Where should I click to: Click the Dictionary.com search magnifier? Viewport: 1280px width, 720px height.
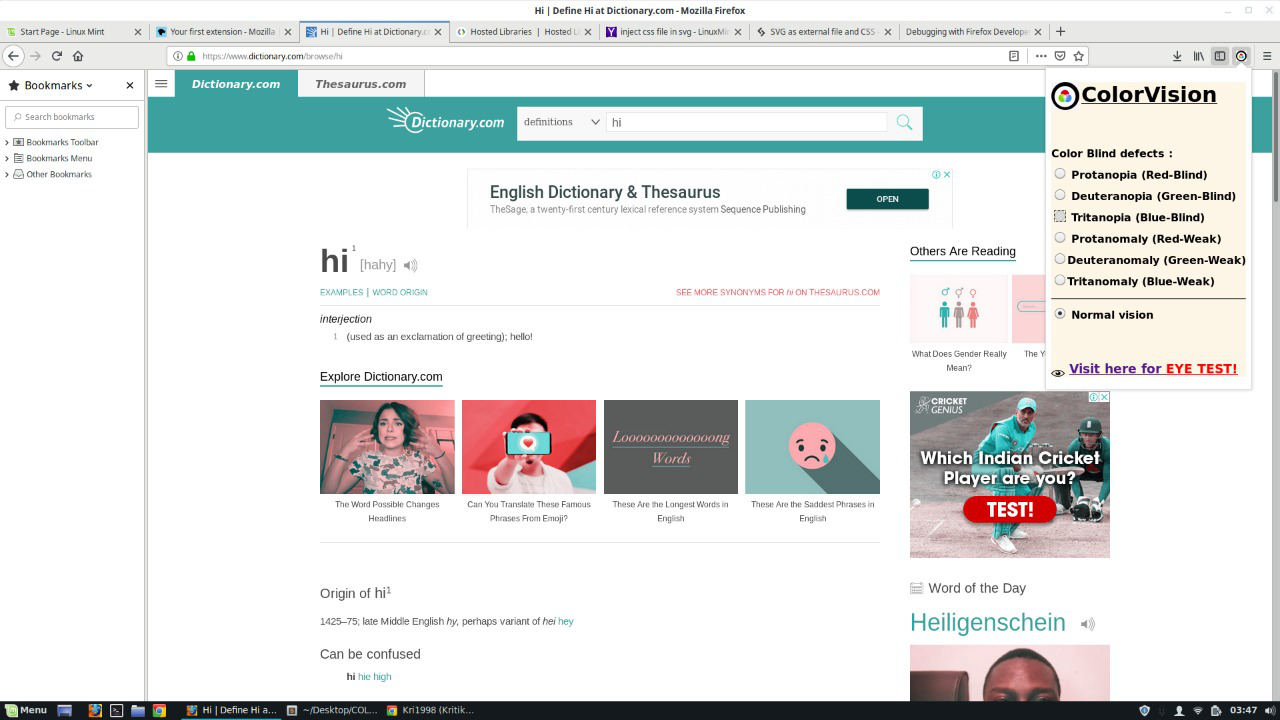(904, 122)
